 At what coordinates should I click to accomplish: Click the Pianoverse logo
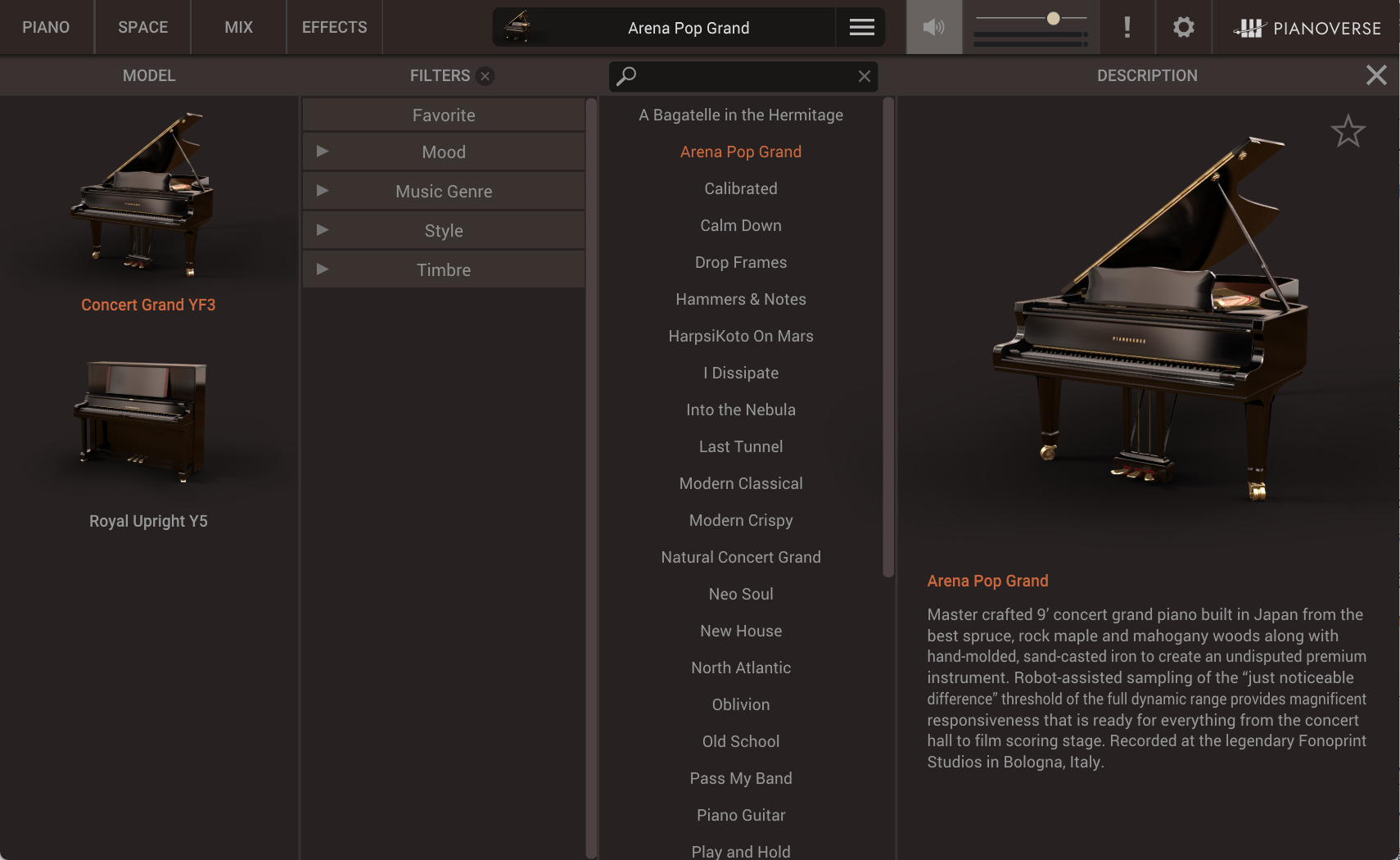tap(1307, 29)
